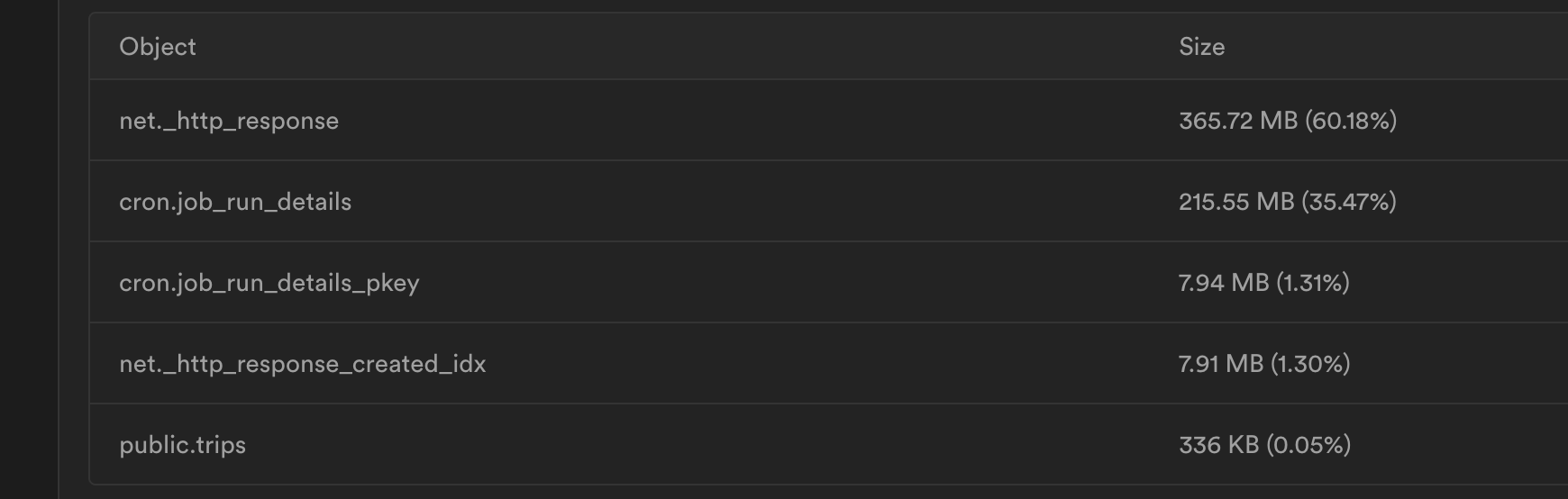Screen dimensions: 1568x499
Task: Select the net._http_response_created_idx object name
Action: point(303,364)
